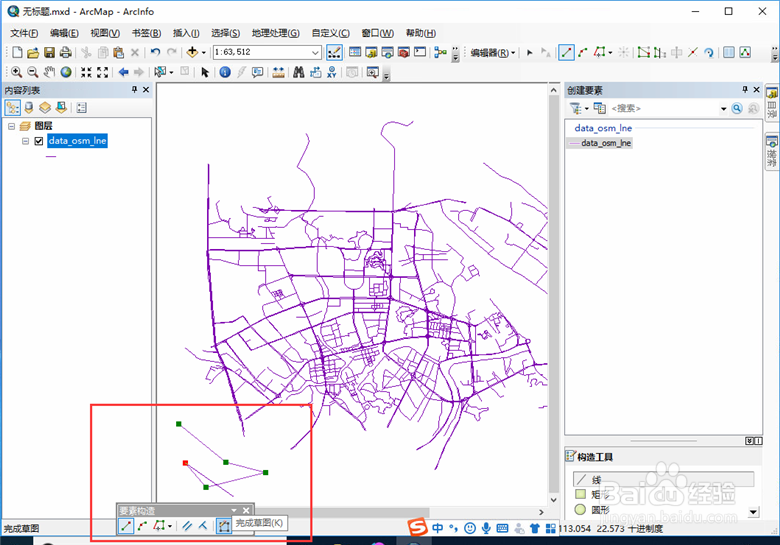Go back to previous extent

(x=123, y=72)
